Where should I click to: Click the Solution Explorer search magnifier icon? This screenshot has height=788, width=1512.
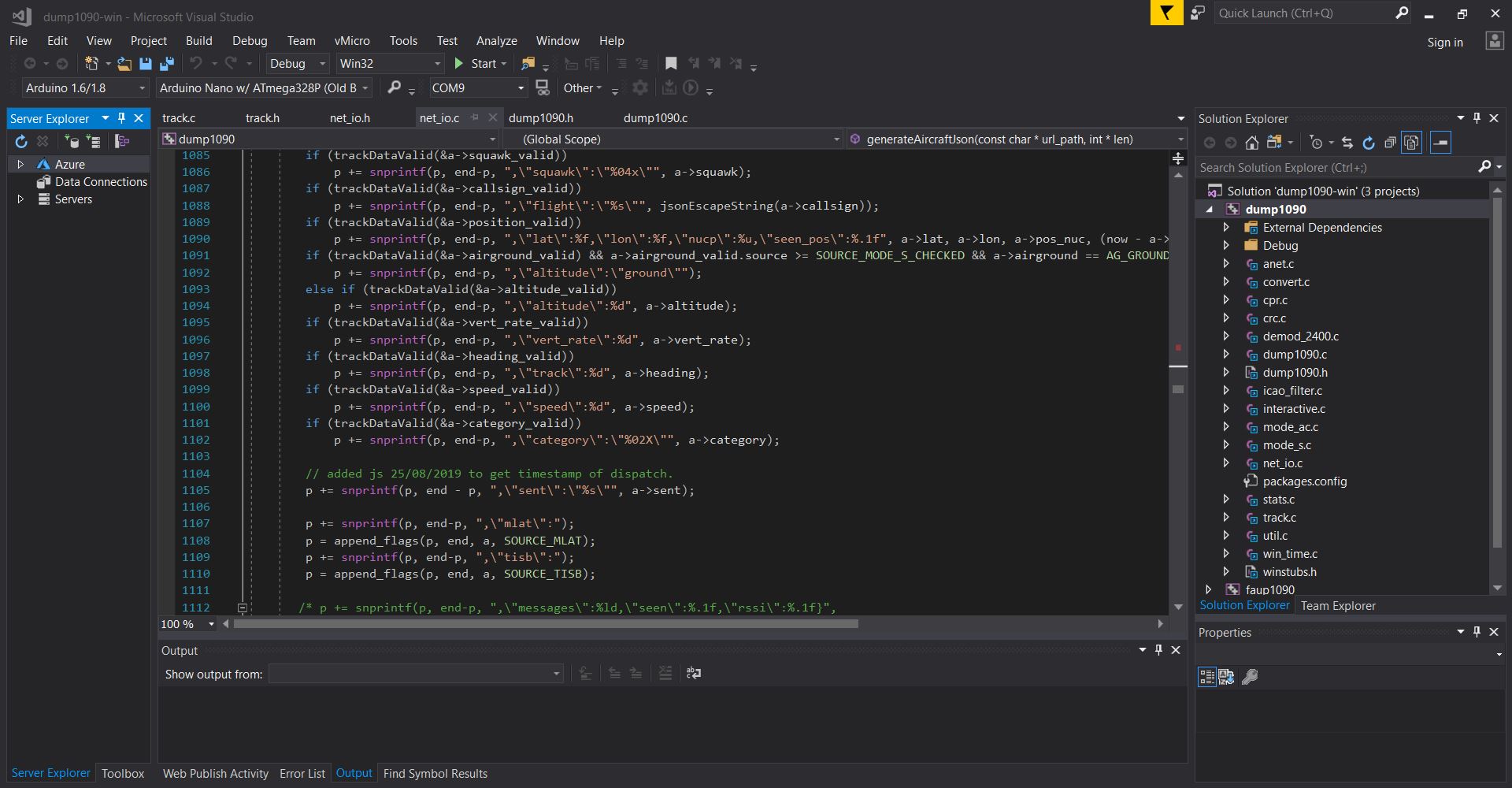1485,167
